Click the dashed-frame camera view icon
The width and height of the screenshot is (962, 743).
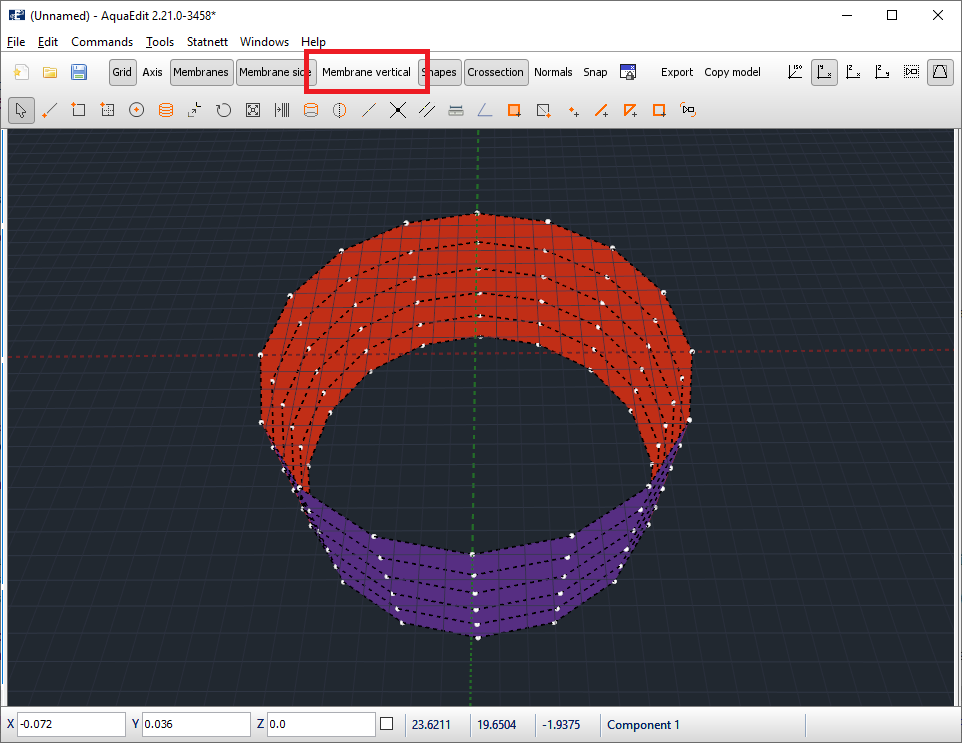pyautogui.click(x=911, y=72)
